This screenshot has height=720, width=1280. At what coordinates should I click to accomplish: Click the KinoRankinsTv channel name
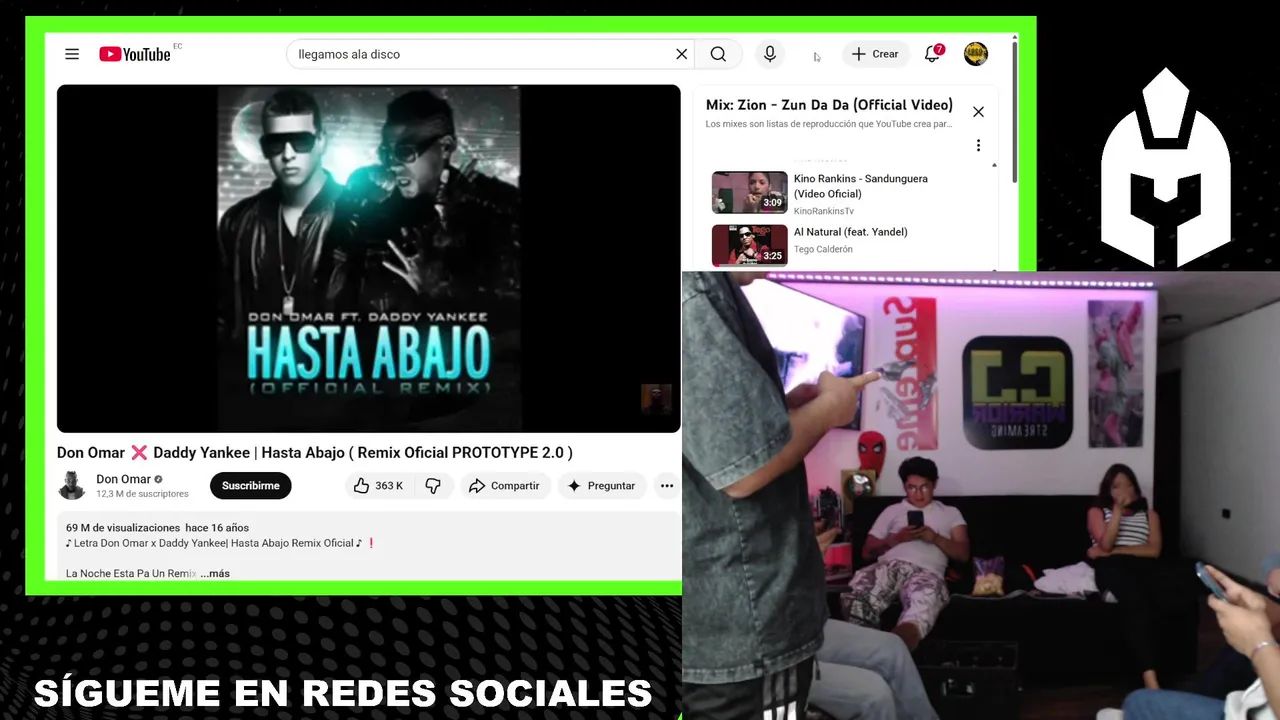pos(823,211)
